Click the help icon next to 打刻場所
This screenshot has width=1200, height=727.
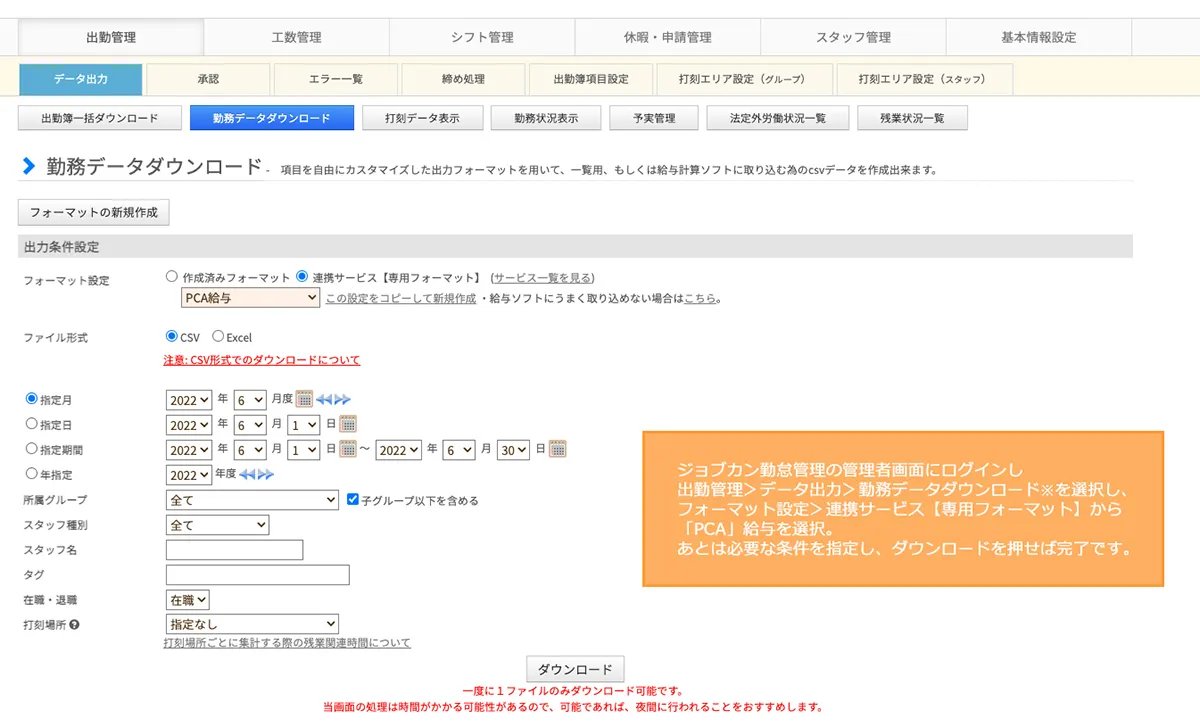74,625
